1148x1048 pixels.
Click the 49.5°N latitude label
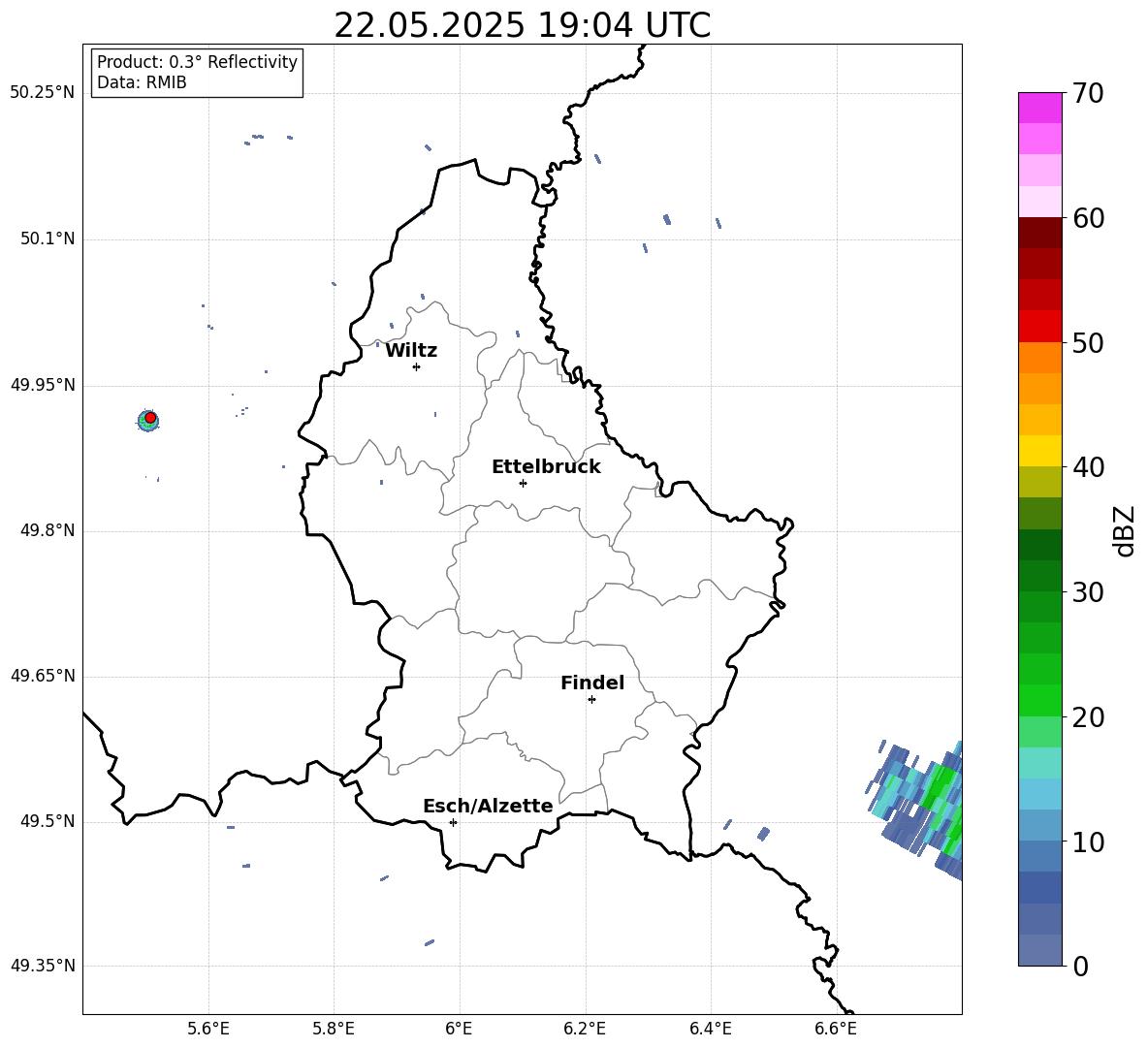(47, 821)
